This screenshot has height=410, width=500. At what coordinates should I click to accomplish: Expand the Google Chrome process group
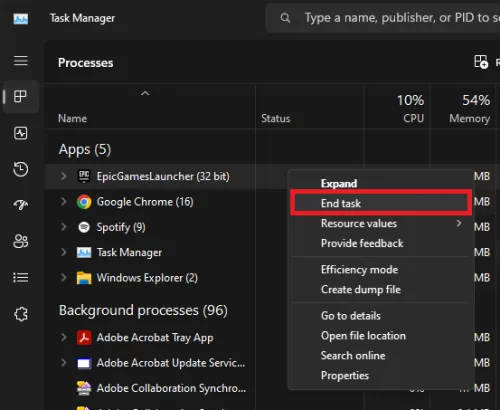[64, 201]
